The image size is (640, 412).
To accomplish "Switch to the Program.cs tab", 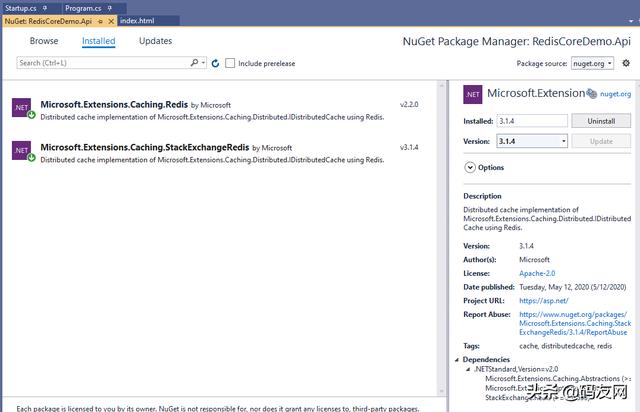I will point(83,8).
